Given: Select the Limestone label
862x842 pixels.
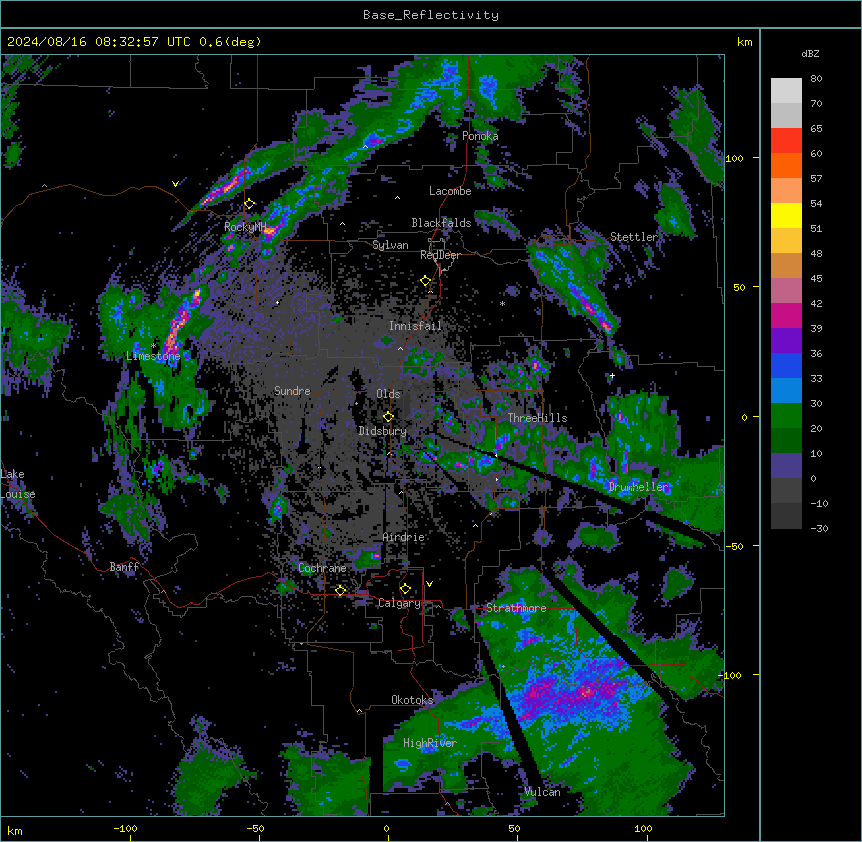Looking at the screenshot, I should (153, 356).
